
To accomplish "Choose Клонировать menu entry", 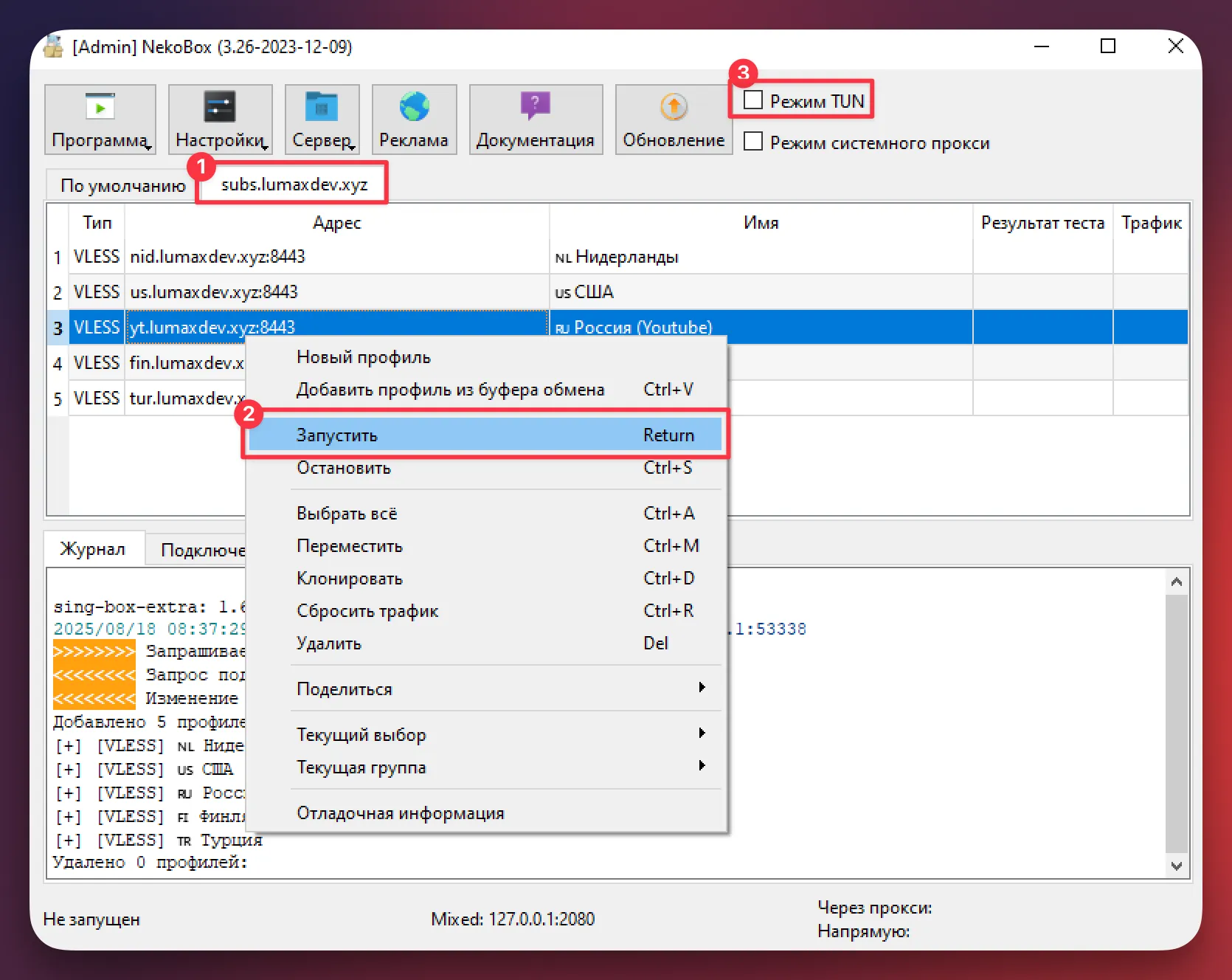I will [x=485, y=579].
